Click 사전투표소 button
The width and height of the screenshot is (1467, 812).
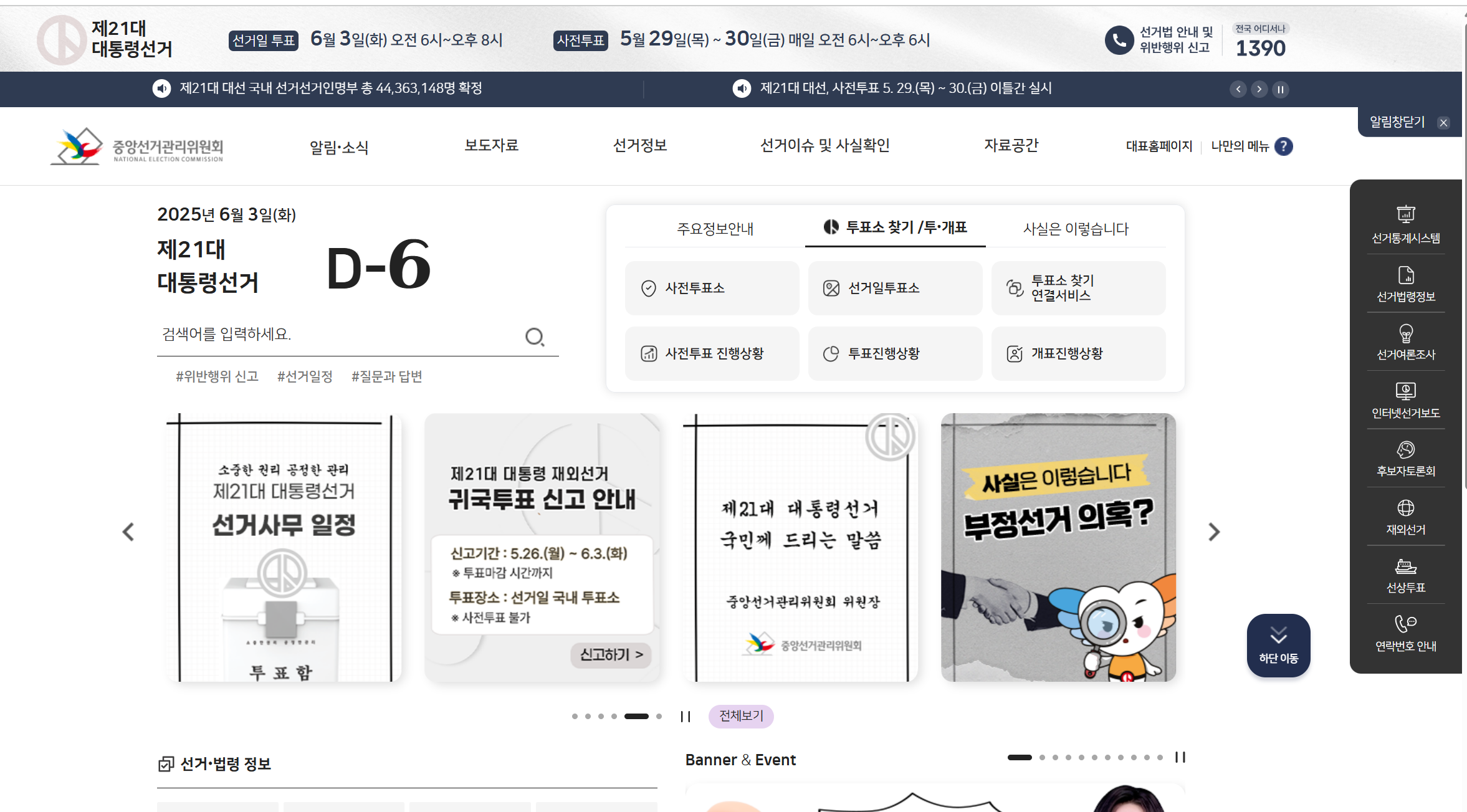coord(712,288)
